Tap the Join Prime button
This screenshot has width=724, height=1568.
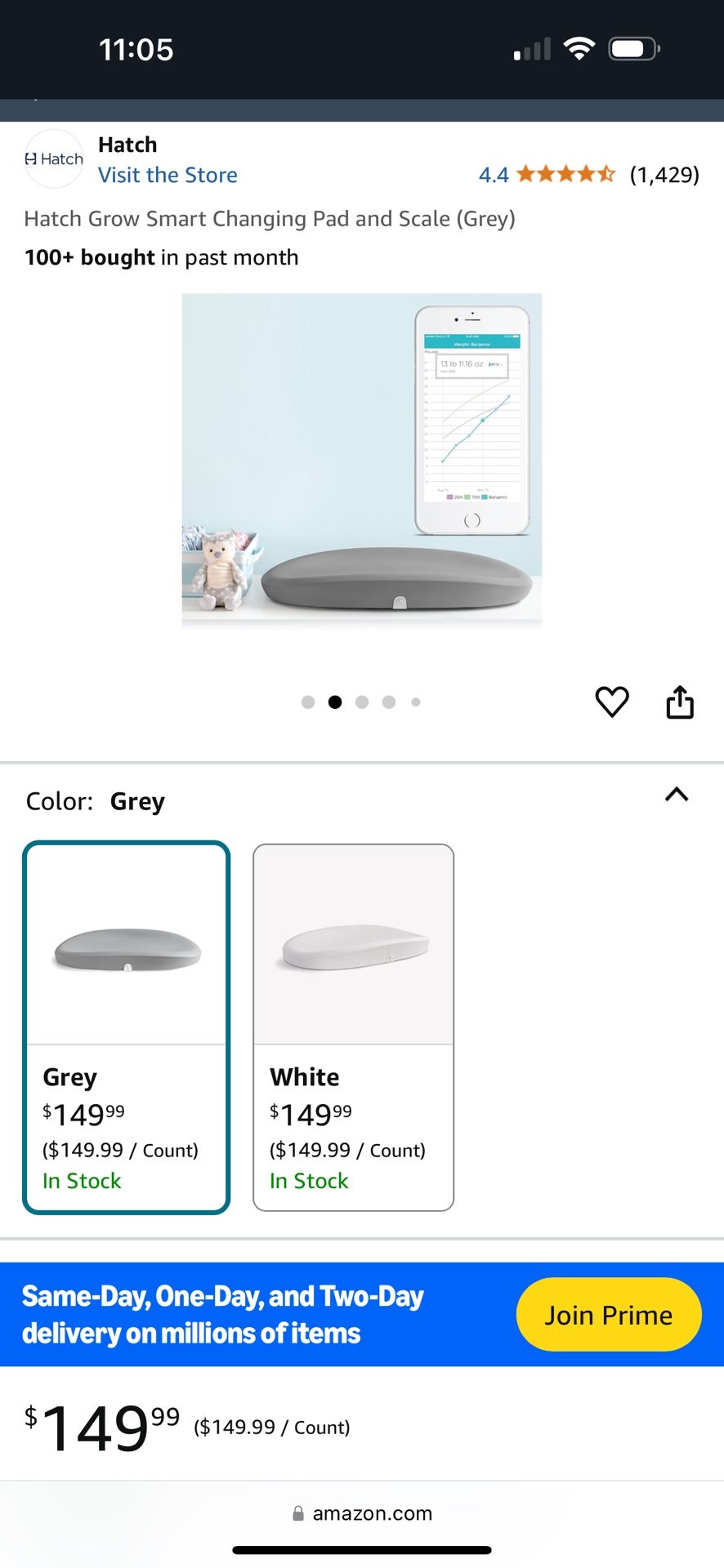pyautogui.click(x=609, y=1314)
